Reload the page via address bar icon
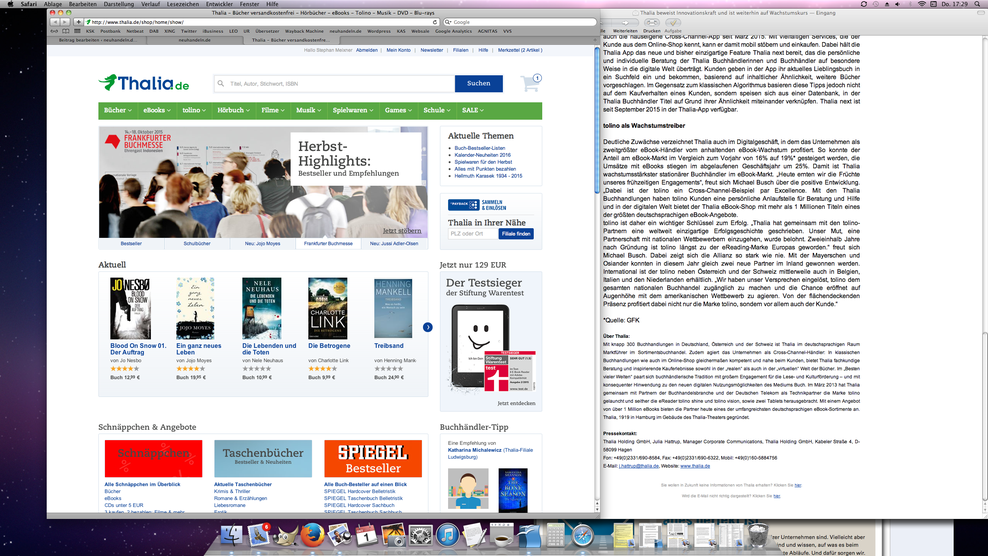 (435, 22)
